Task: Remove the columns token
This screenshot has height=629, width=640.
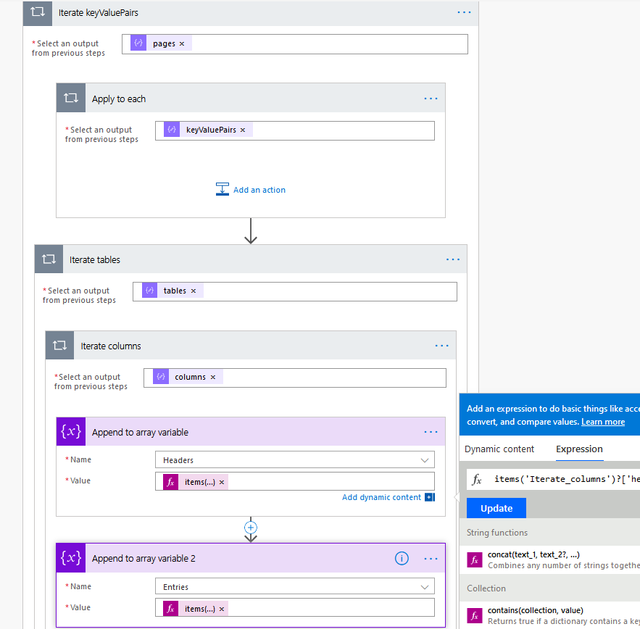Action: coord(213,377)
